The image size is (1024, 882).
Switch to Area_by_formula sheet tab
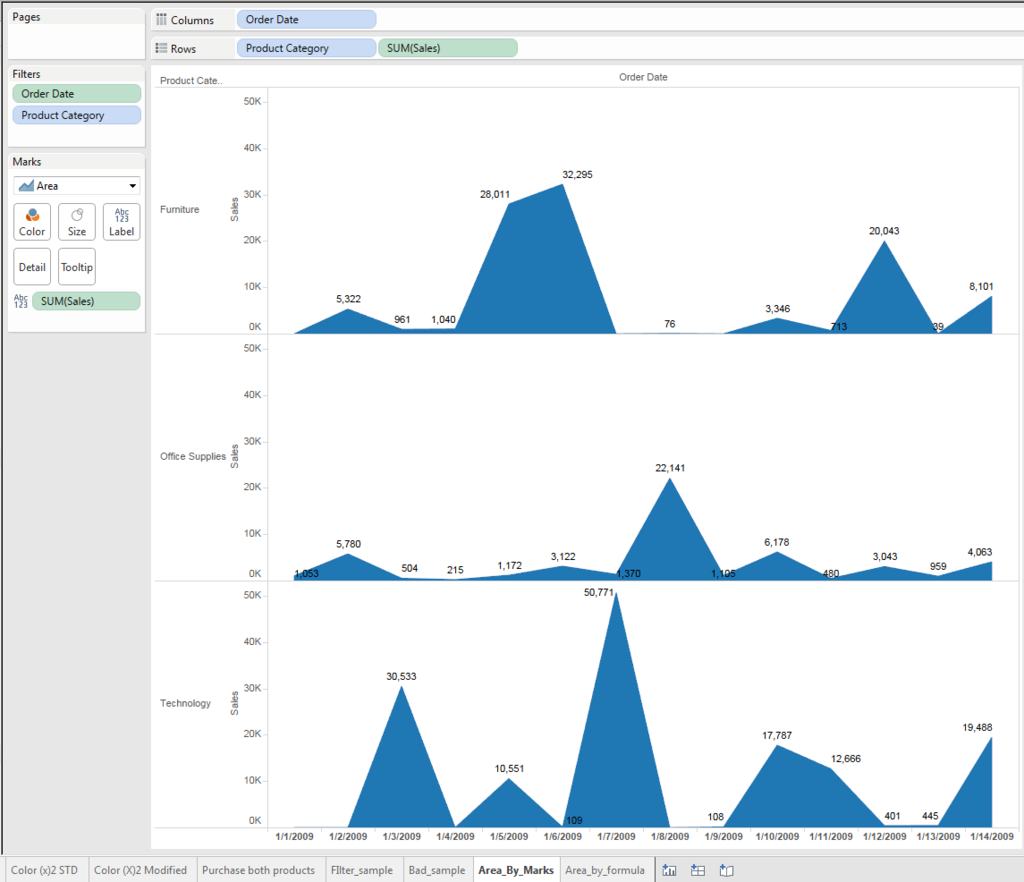point(605,870)
